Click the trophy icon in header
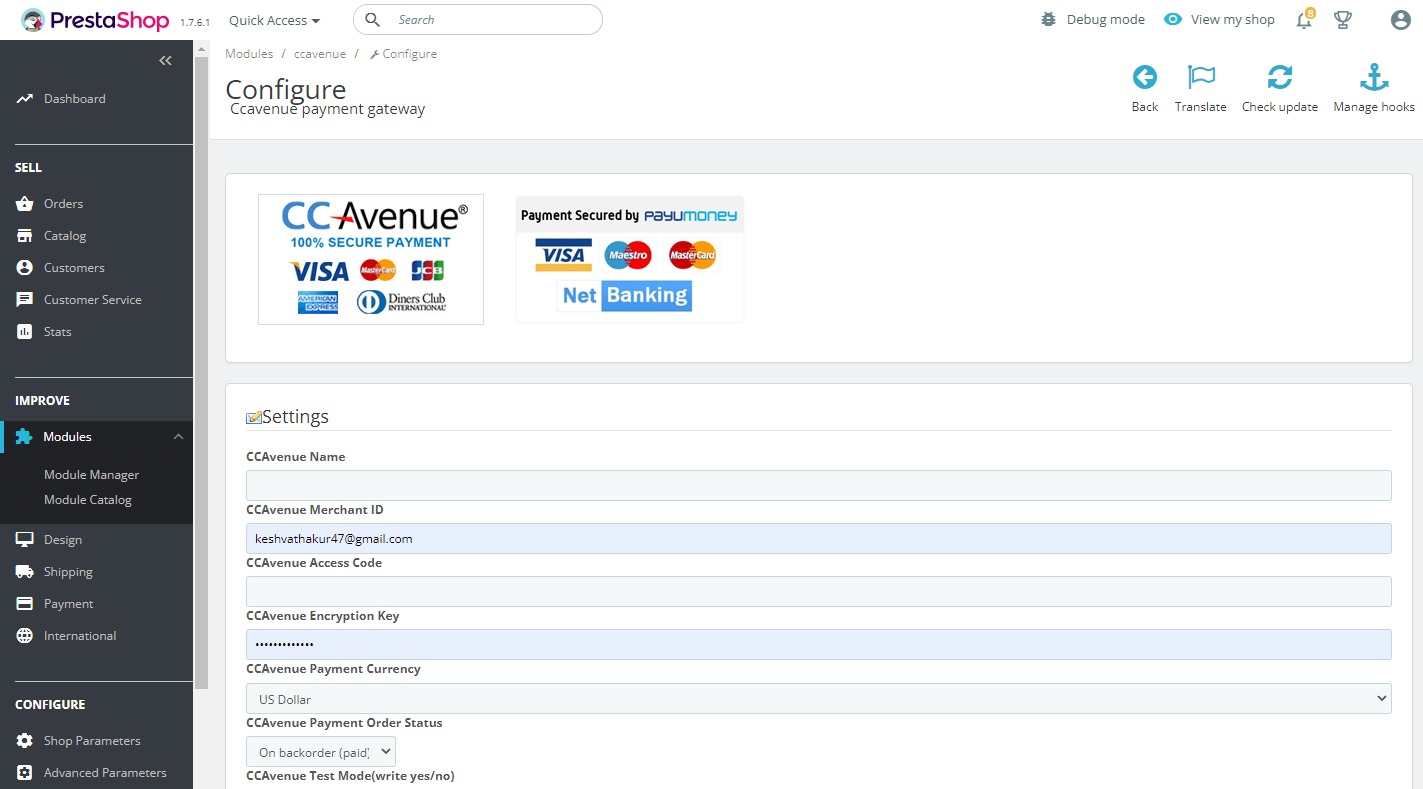 [x=1343, y=20]
